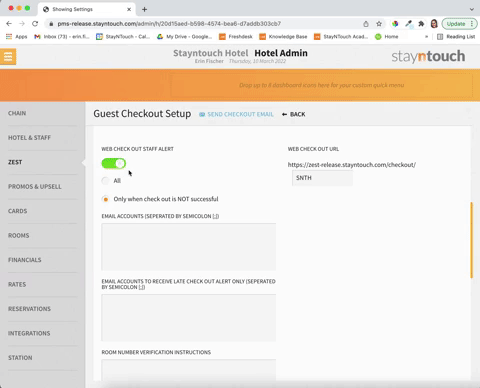Open the Reading List panel

pyautogui.click(x=456, y=37)
